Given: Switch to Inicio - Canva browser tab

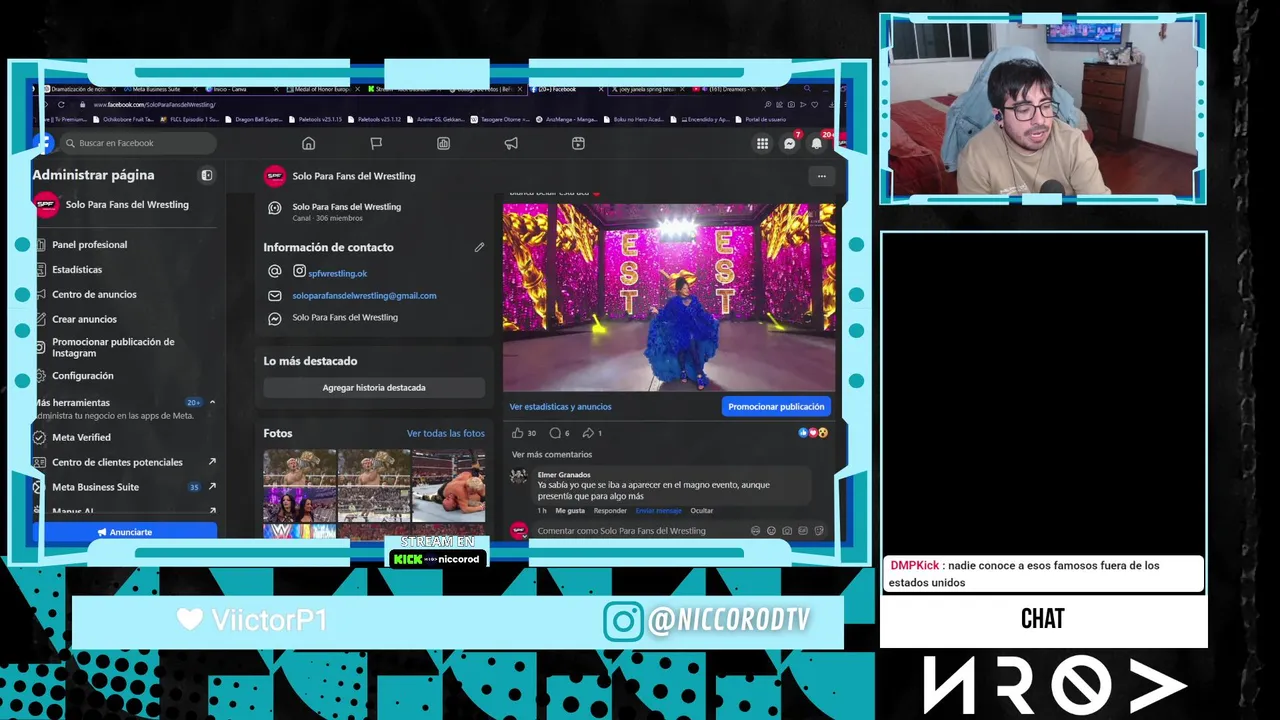Looking at the screenshot, I should pyautogui.click(x=230, y=89).
